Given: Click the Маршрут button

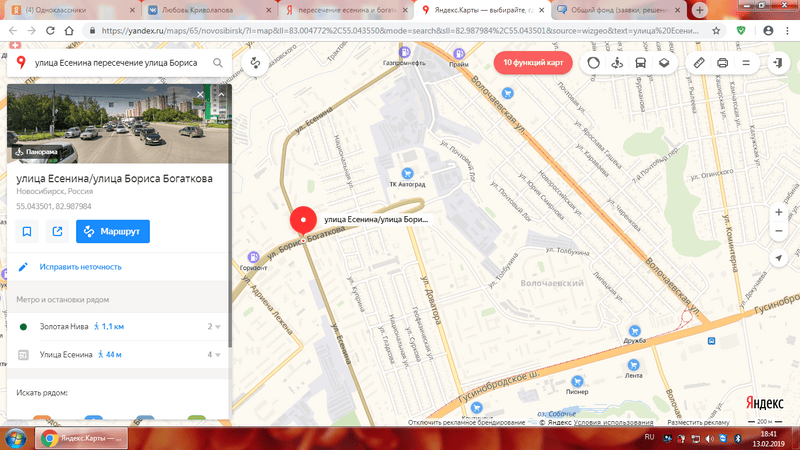Looking at the screenshot, I should click(x=113, y=232).
